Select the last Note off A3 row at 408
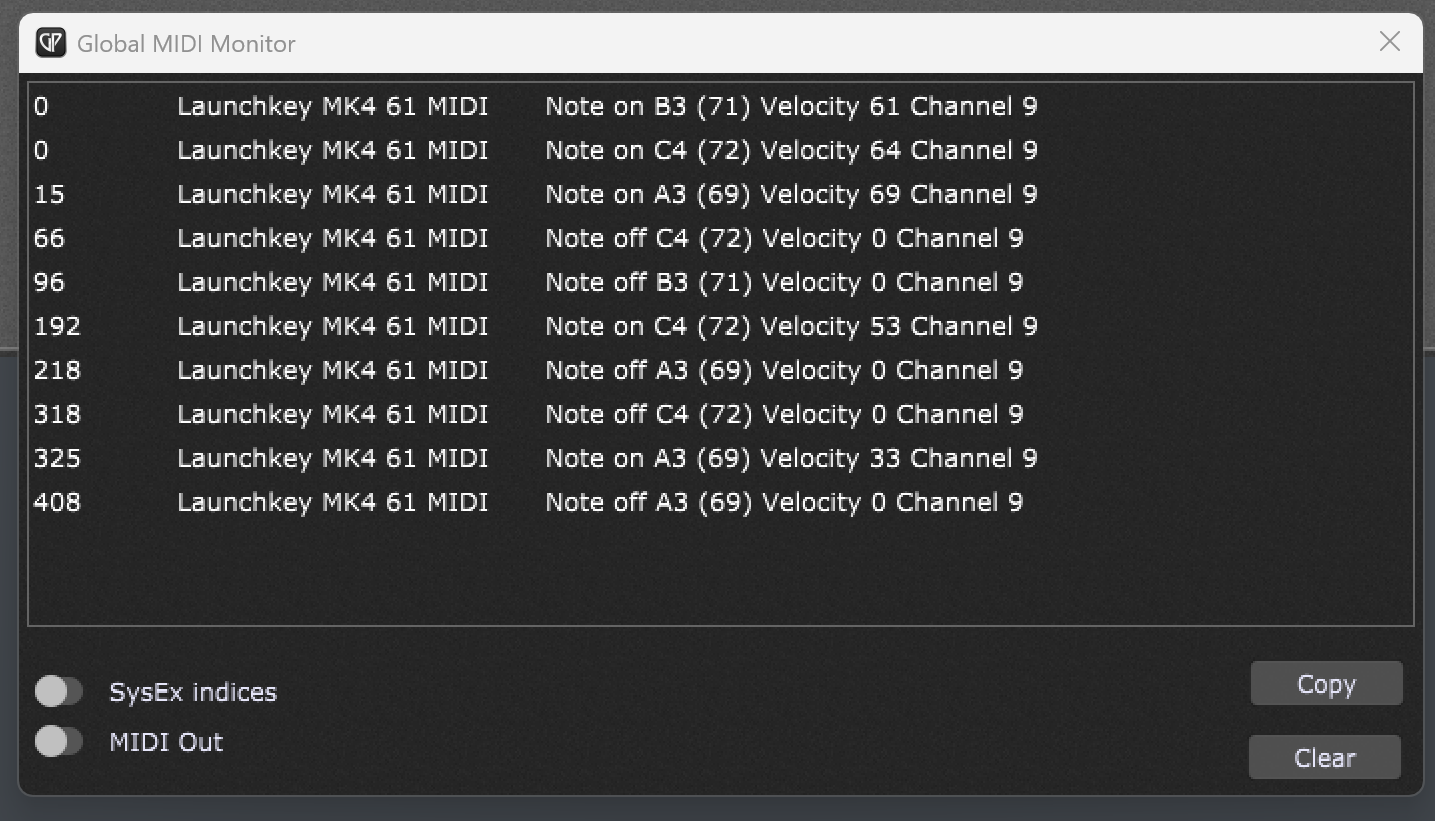This screenshot has height=821, width=1435. tap(720, 502)
